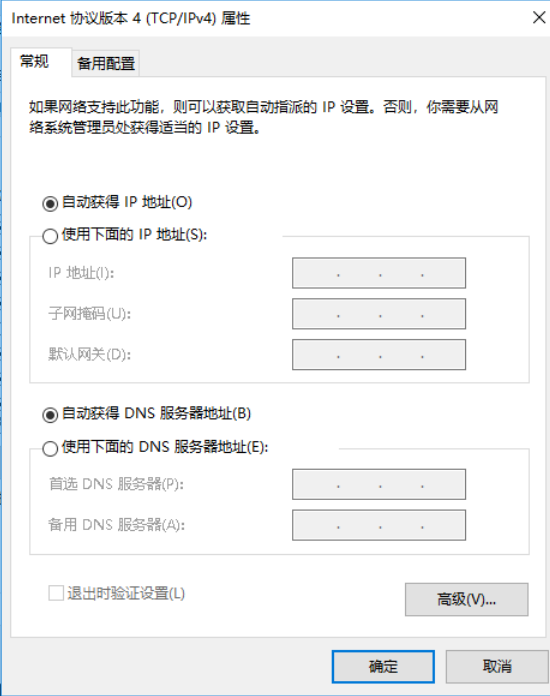
Task: Click the 默认网关 address field
Action: pyautogui.click(x=379, y=355)
